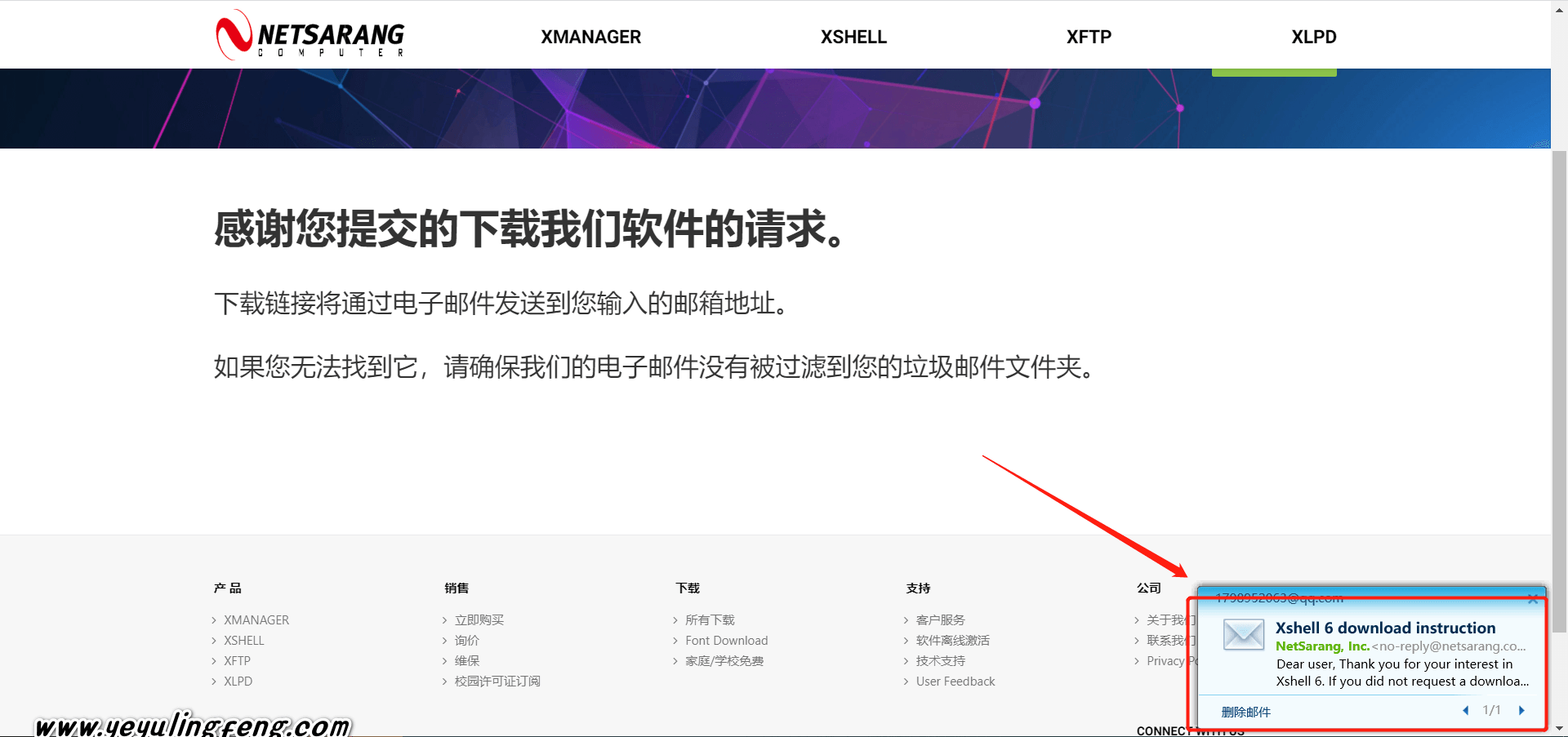
Task: Open the 关于我们 footer link
Action: (1170, 620)
